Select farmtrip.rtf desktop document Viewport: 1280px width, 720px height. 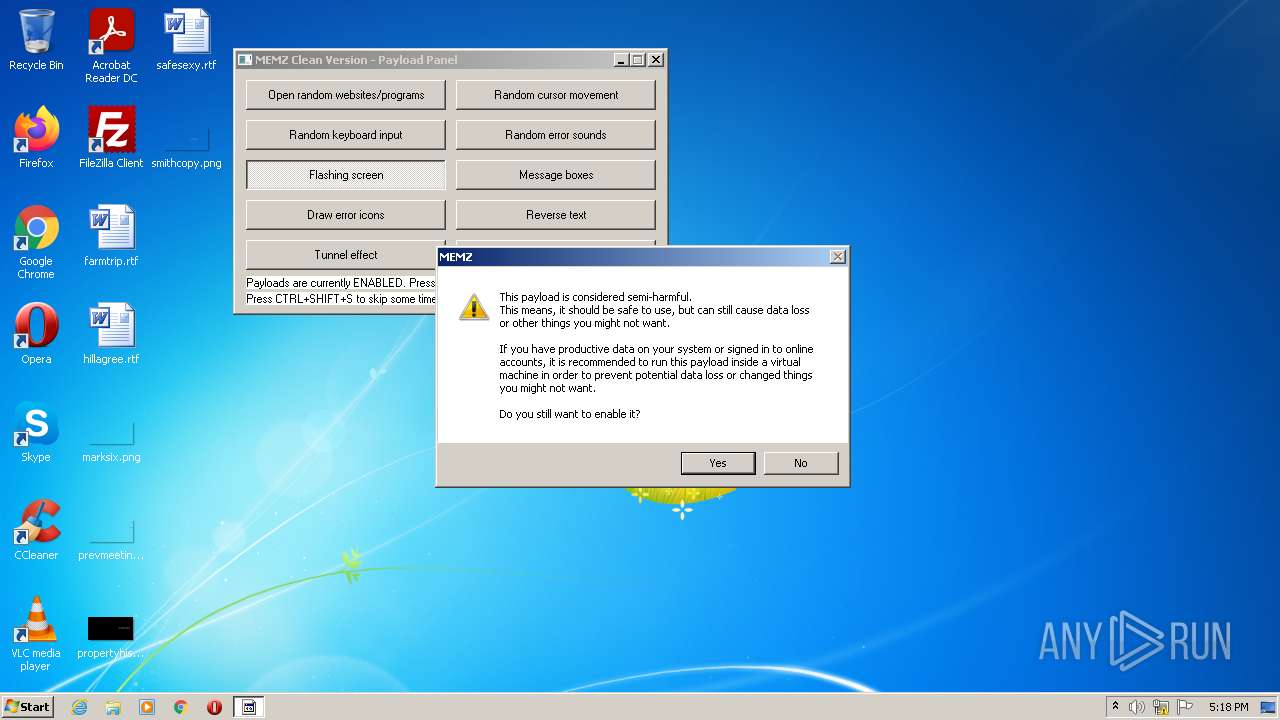click(111, 236)
